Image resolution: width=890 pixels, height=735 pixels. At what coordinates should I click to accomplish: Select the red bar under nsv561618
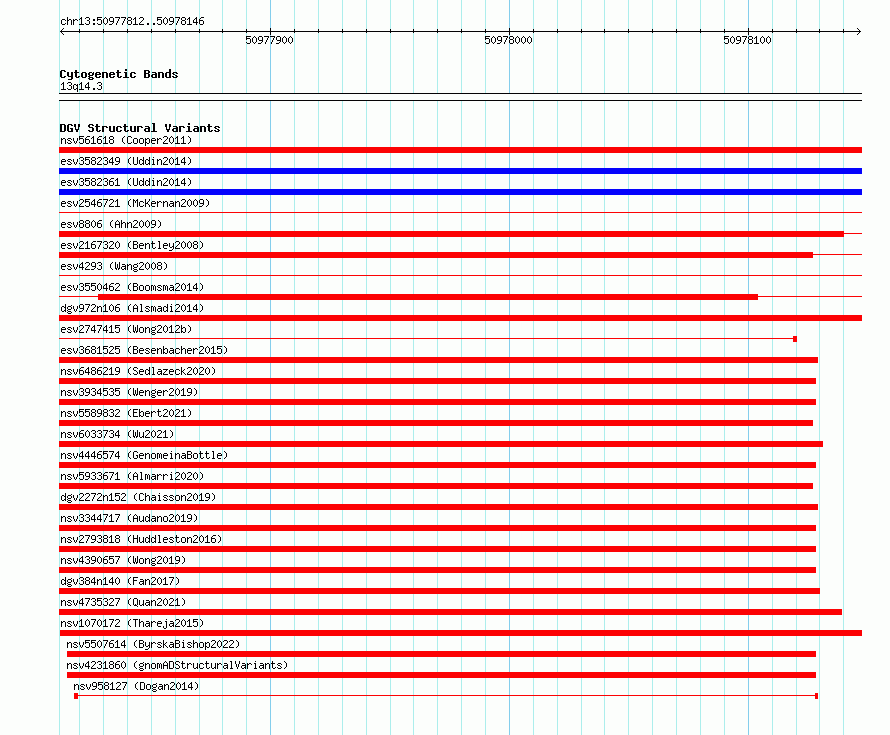[x=460, y=150]
